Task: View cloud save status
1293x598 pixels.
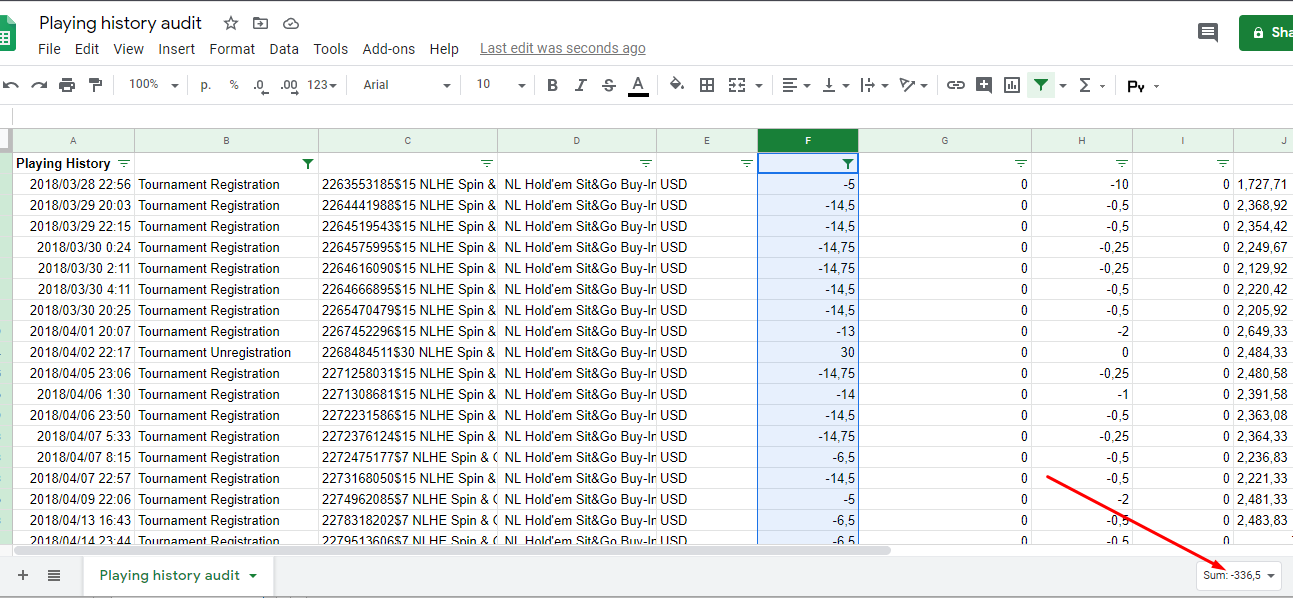Action: coord(291,23)
